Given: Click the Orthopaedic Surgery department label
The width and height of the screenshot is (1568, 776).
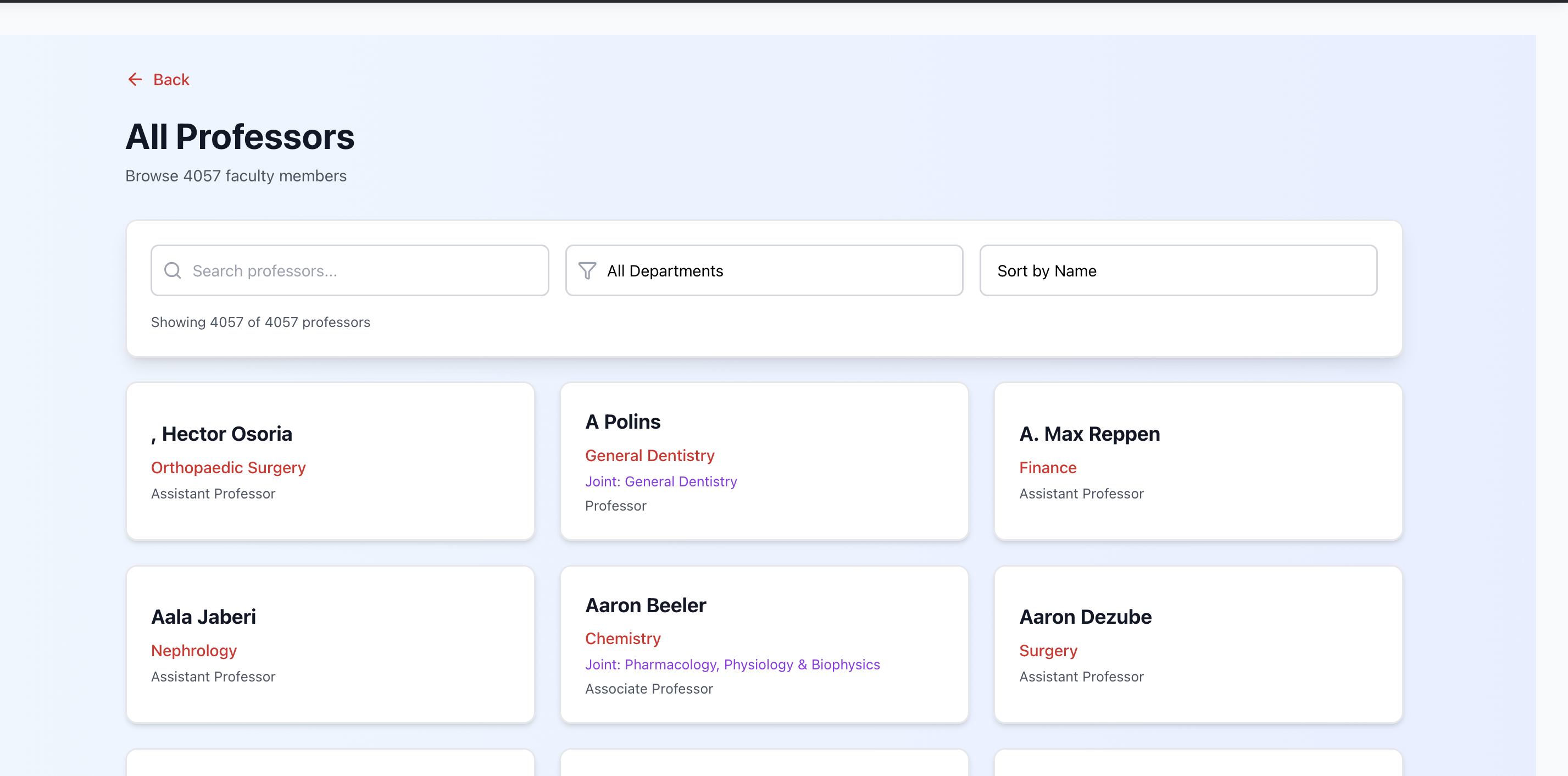Looking at the screenshot, I should (228, 468).
